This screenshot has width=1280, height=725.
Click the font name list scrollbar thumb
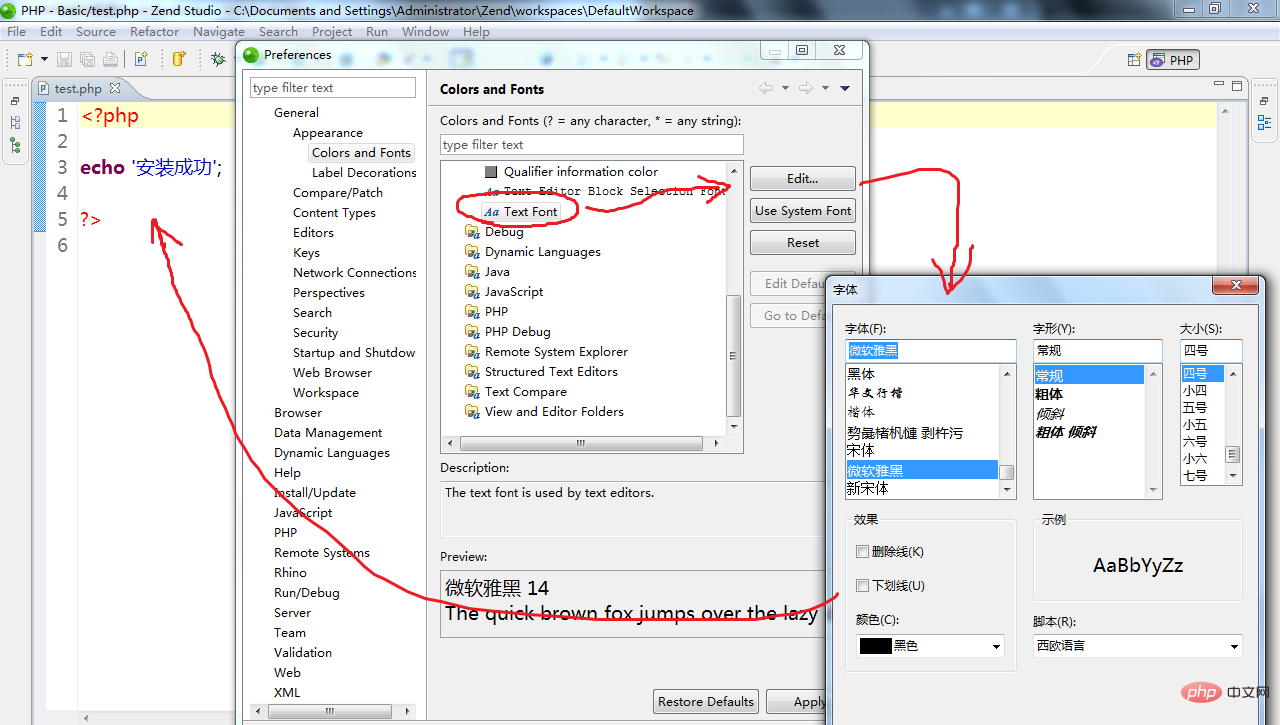pos(1007,473)
